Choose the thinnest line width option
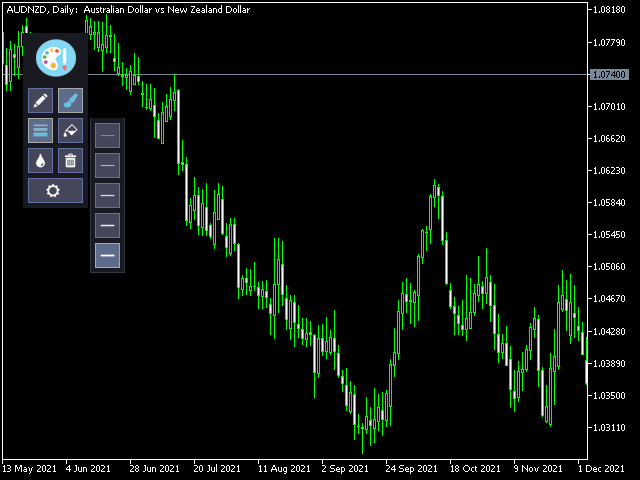Viewport: 640px width, 480px height. (107, 136)
